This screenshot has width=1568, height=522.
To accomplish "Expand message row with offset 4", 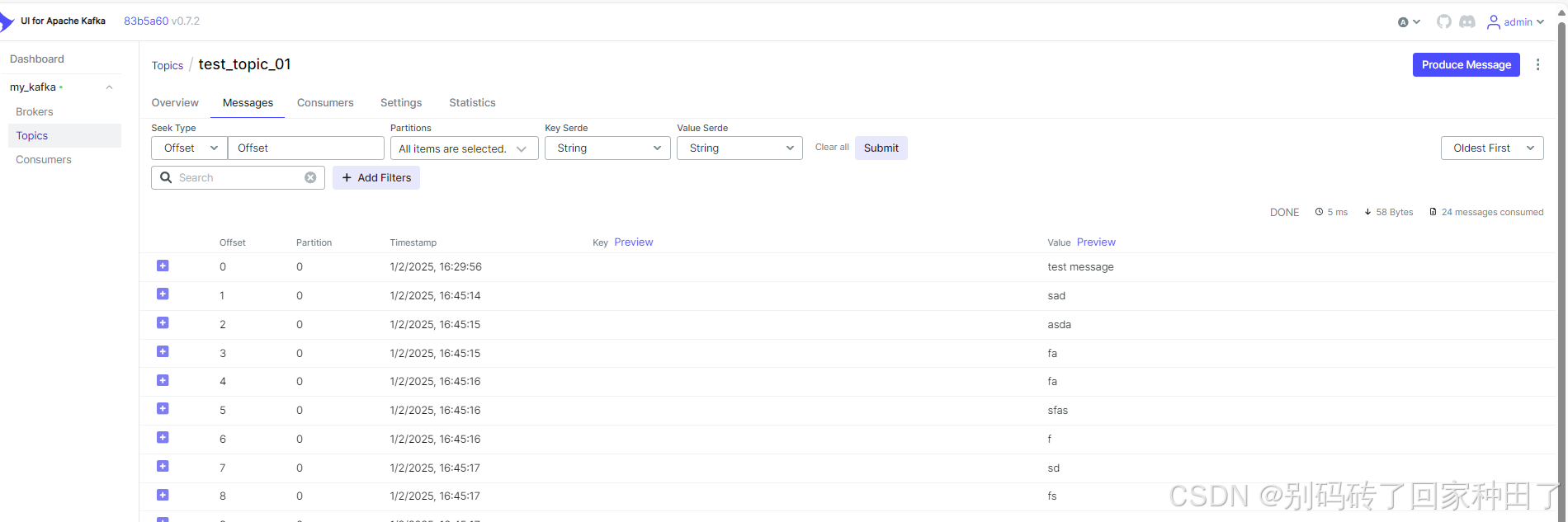I will (x=163, y=380).
